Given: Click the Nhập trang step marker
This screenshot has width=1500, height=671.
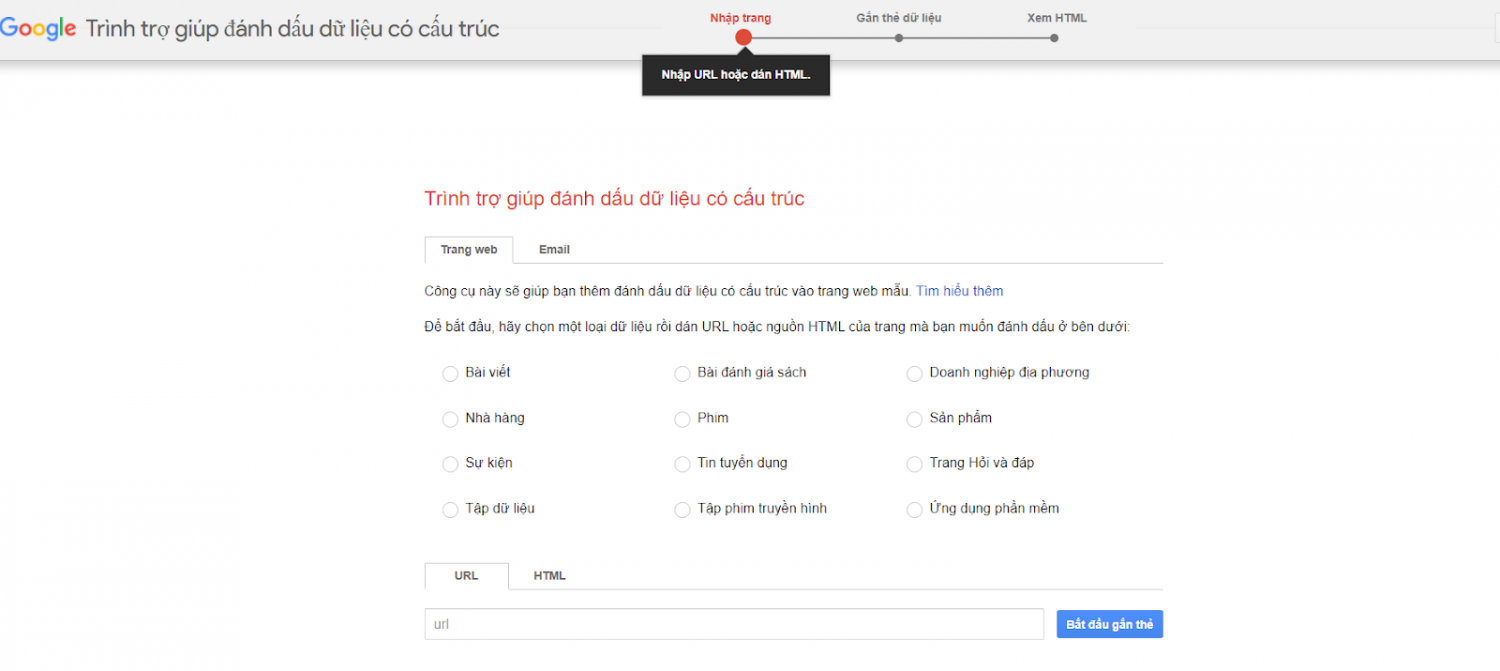Looking at the screenshot, I should 743,38.
